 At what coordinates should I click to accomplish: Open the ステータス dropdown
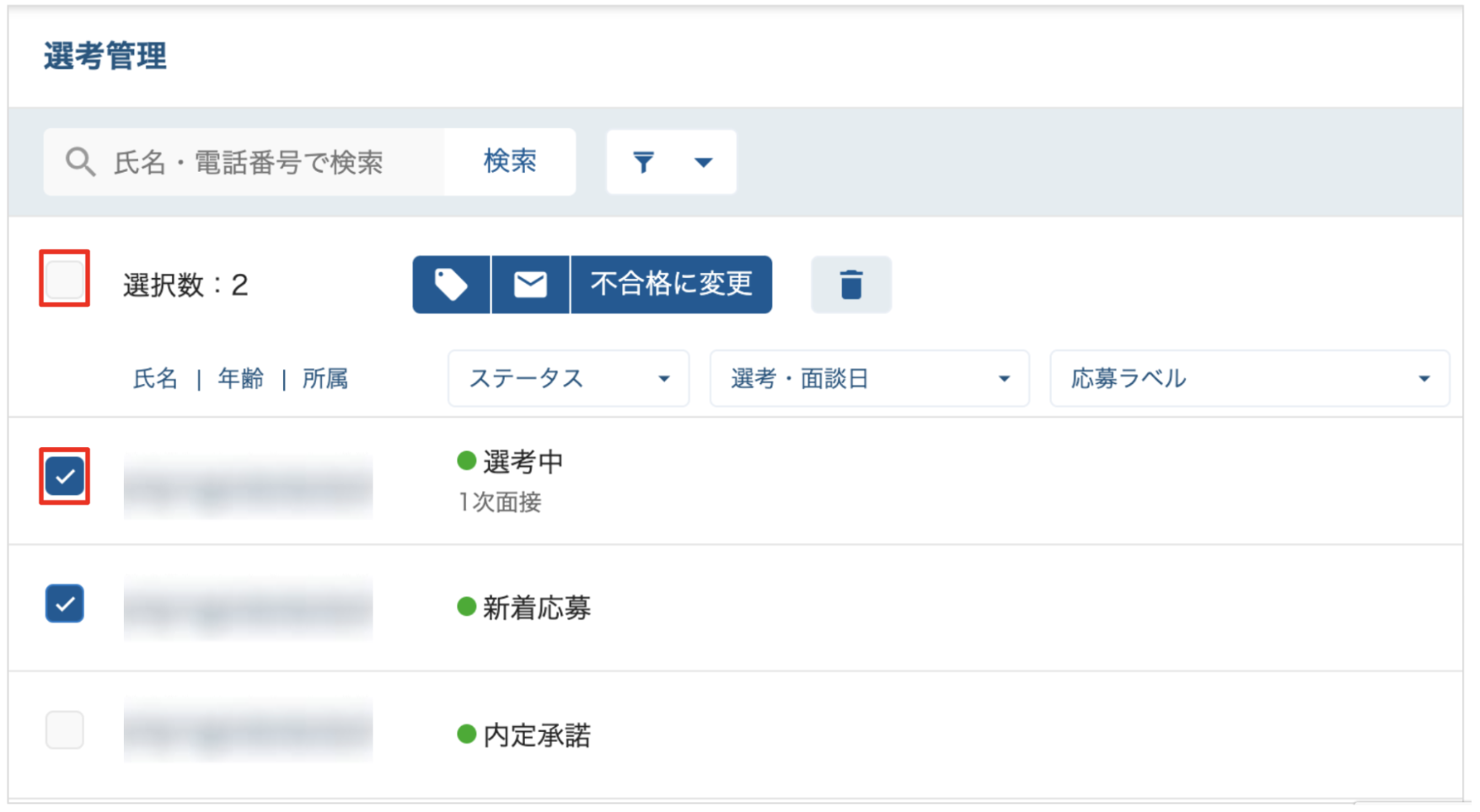[x=569, y=378]
